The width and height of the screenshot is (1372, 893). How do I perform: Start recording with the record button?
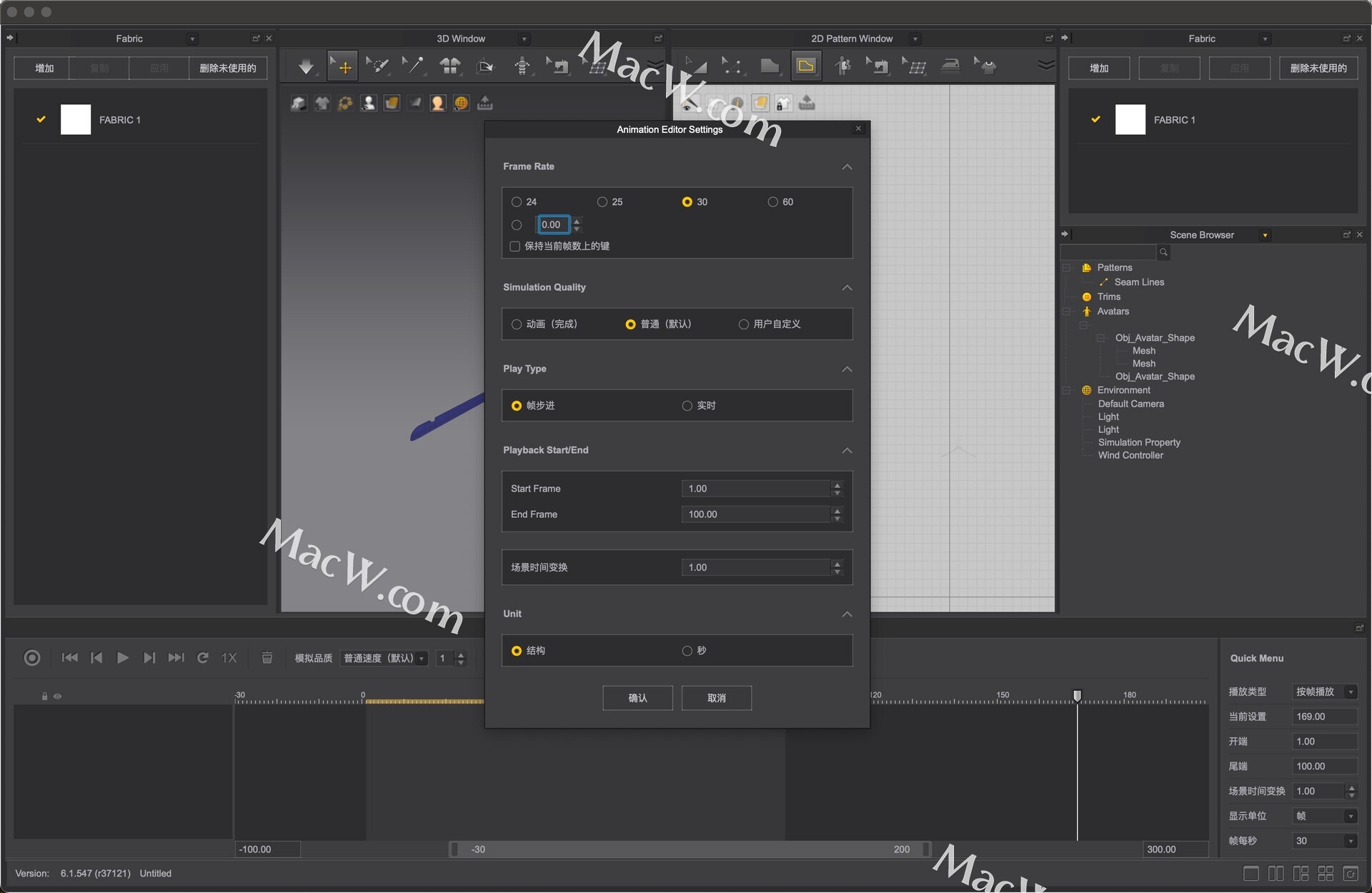click(32, 658)
